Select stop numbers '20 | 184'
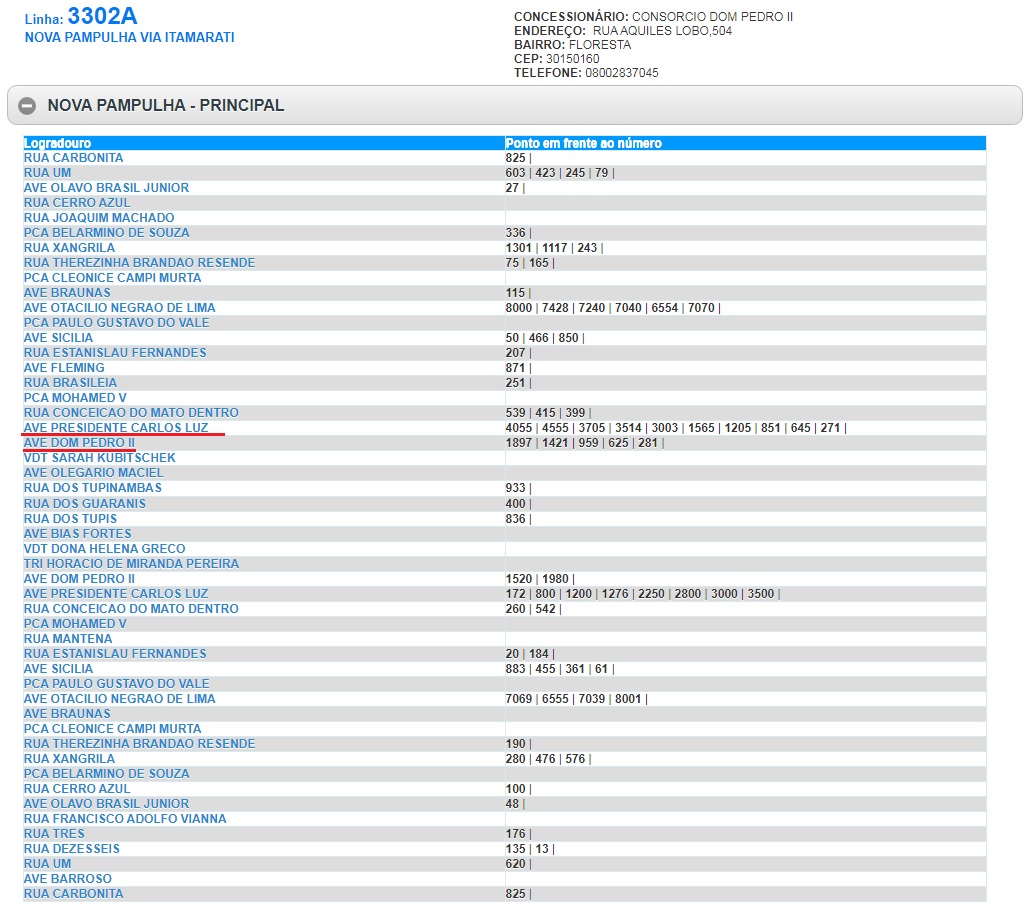Screen dimensions: 1029x917 530,654
